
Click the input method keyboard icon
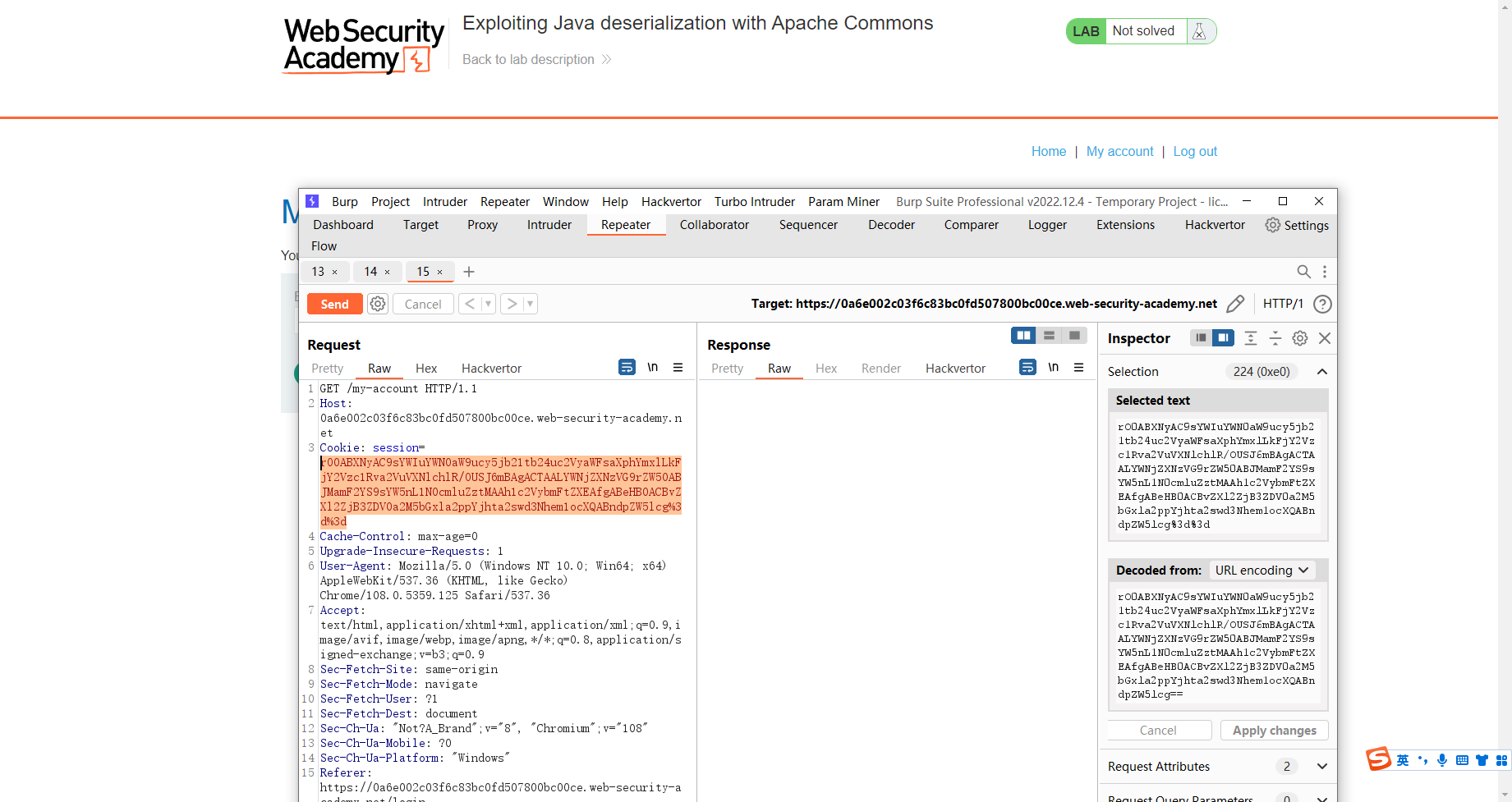coord(1462,760)
